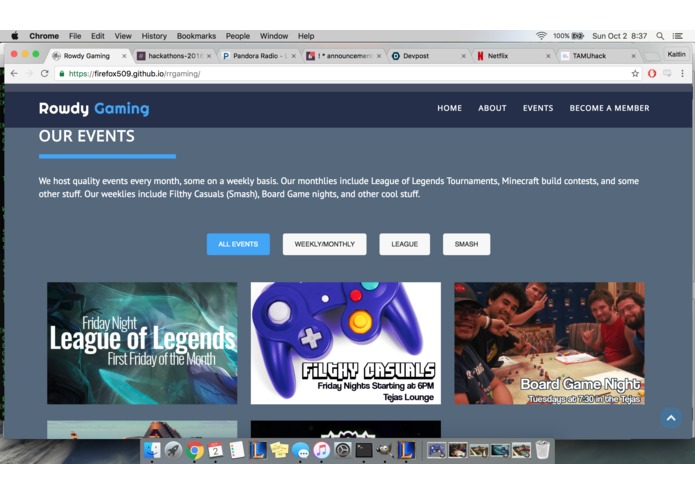This screenshot has height=494, width=695.
Task: Go to ABOUT in the site navigation
Action: click(492, 108)
